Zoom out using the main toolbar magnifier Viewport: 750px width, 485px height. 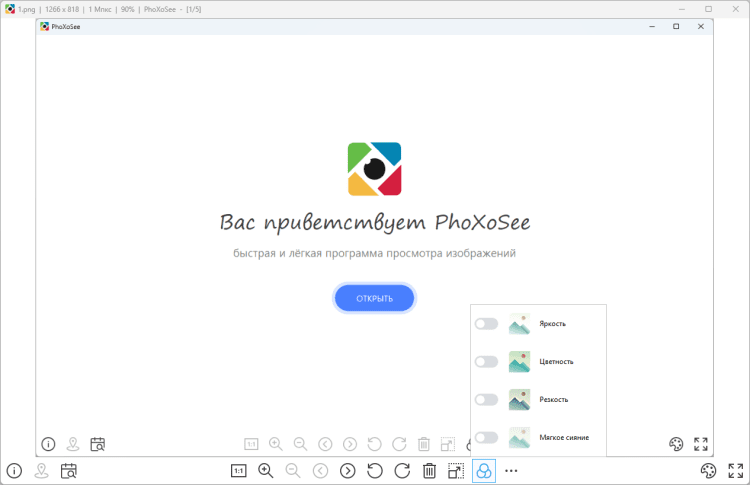[293, 471]
